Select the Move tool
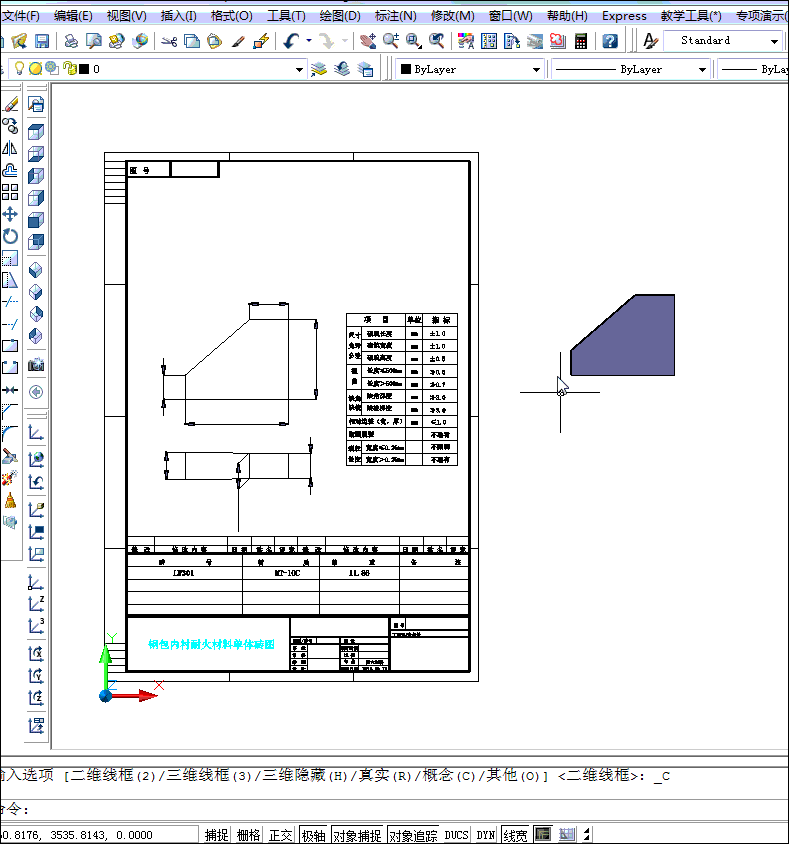789x844 pixels. 10,214
